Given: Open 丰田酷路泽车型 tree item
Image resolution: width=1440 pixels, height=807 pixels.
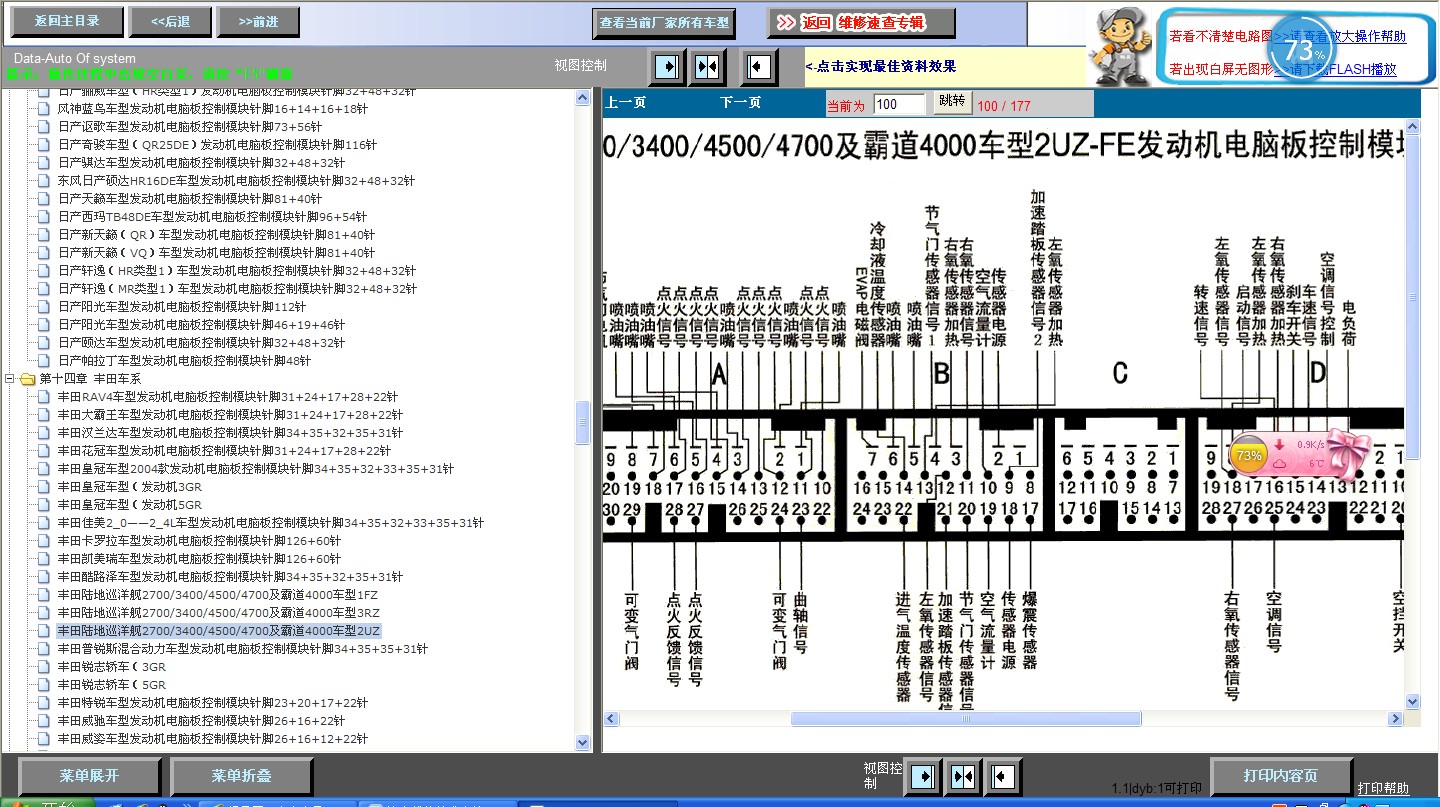Looking at the screenshot, I should click(230, 577).
